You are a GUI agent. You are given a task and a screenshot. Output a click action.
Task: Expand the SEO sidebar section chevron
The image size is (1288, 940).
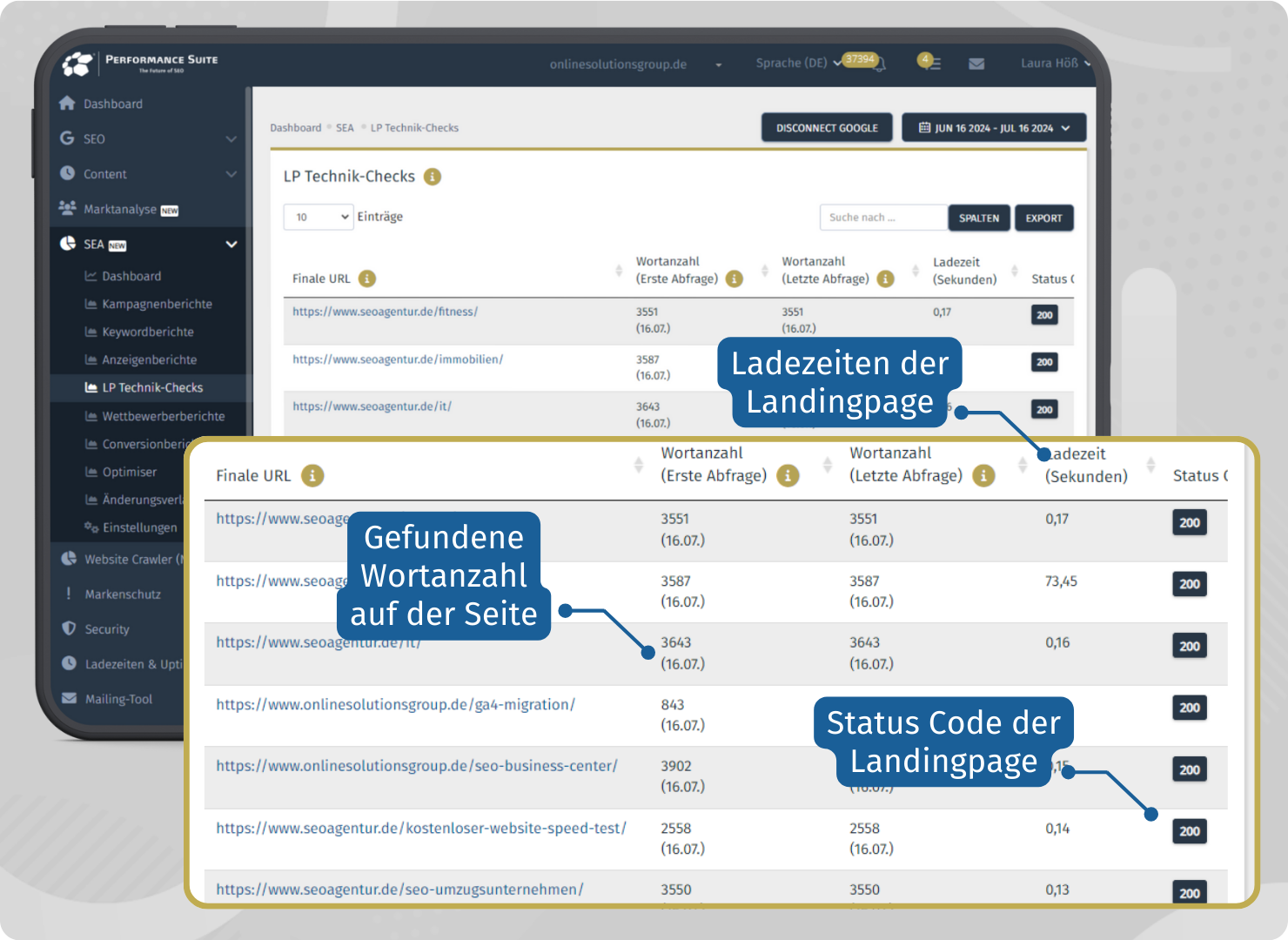coord(231,138)
